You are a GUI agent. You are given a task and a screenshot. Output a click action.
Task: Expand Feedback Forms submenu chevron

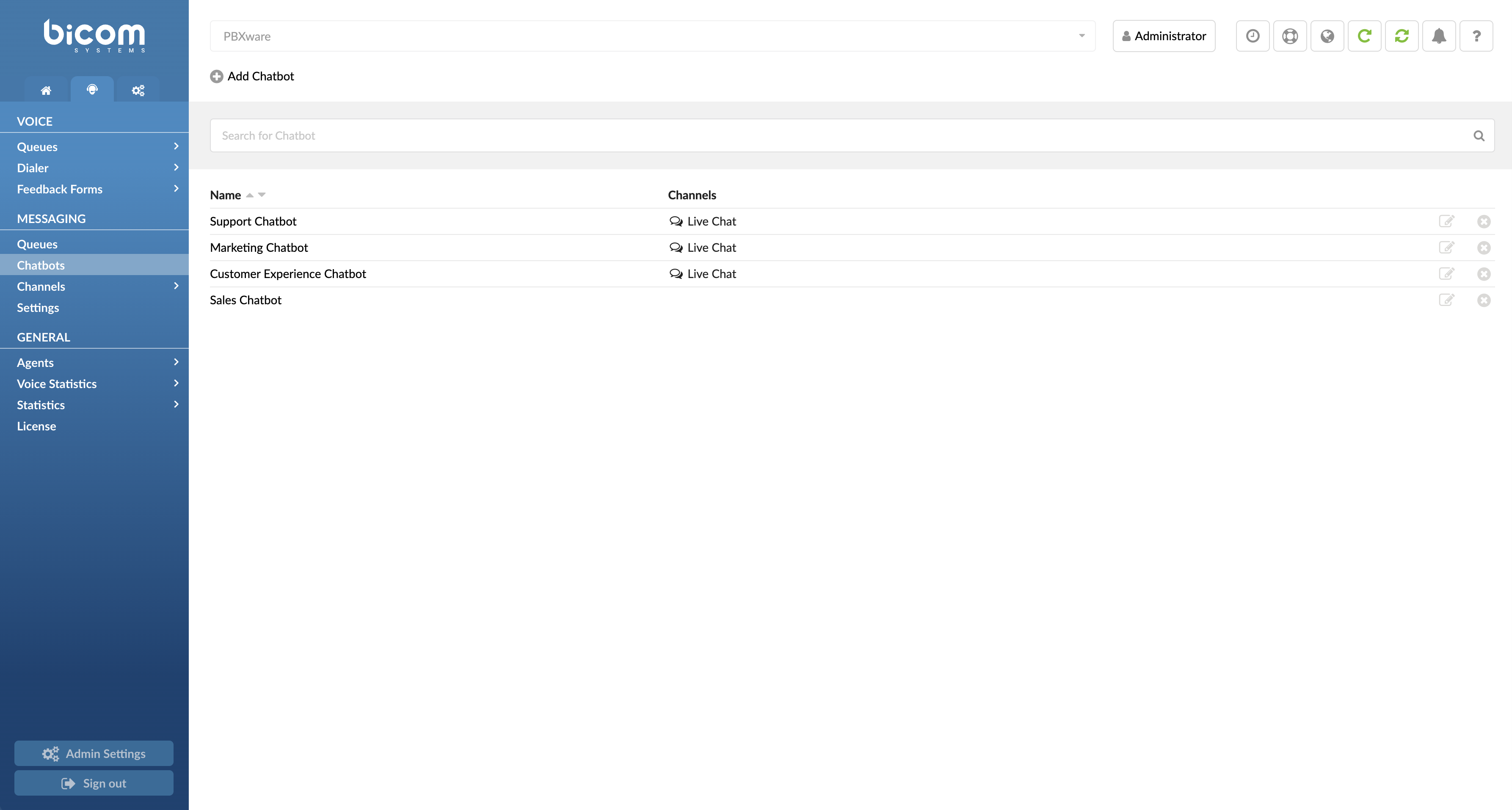176,188
